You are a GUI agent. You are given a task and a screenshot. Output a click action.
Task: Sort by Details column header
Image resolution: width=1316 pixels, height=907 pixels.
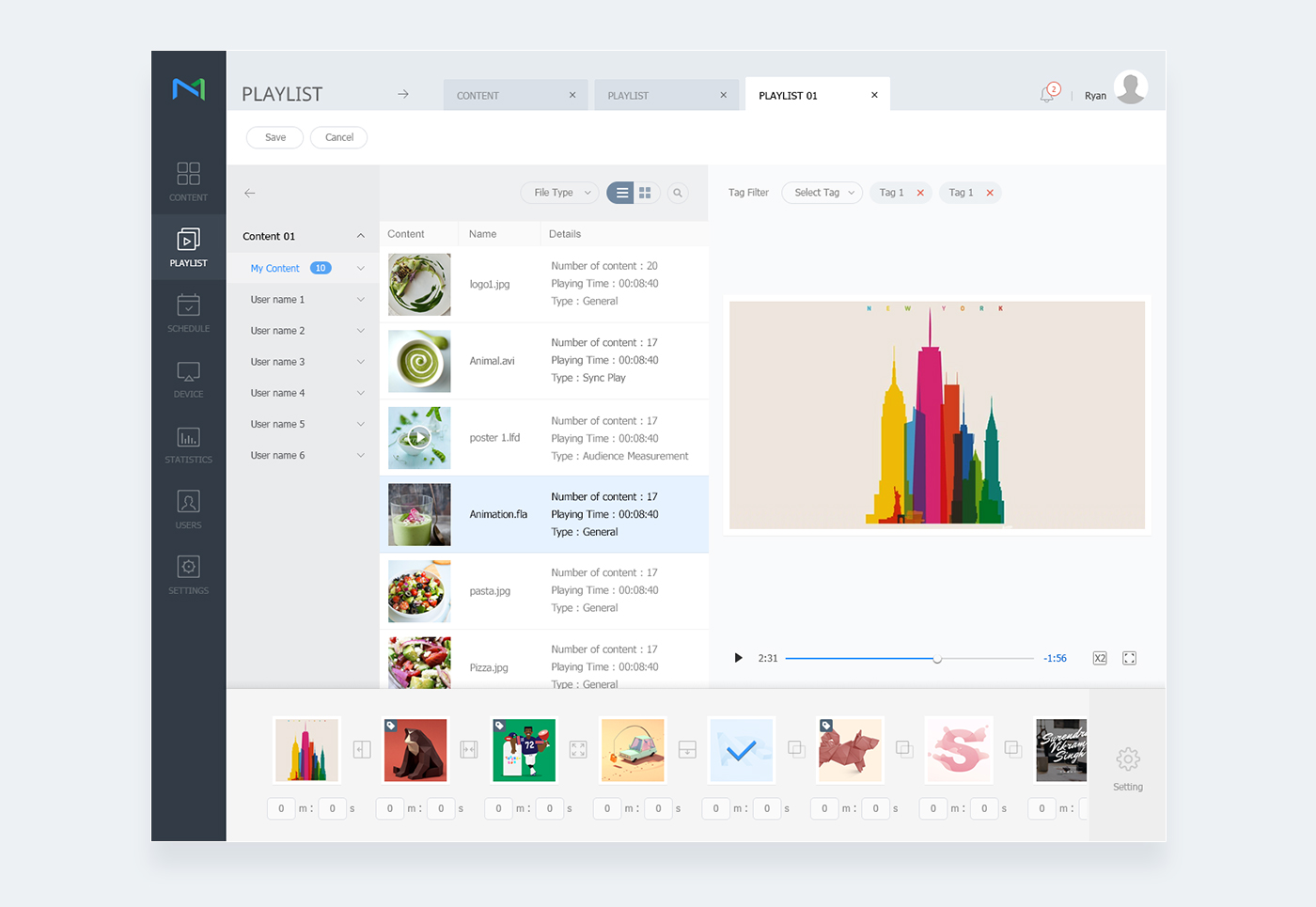(565, 234)
